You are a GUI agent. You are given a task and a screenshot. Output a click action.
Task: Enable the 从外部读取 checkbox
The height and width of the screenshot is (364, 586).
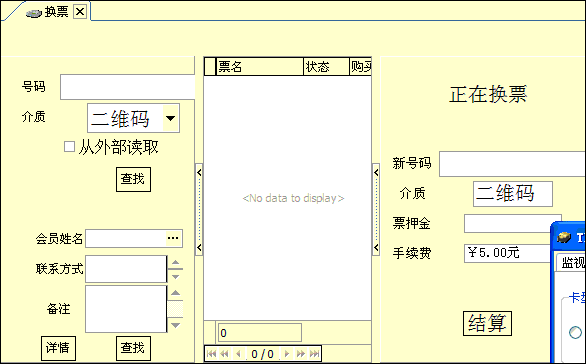69,146
